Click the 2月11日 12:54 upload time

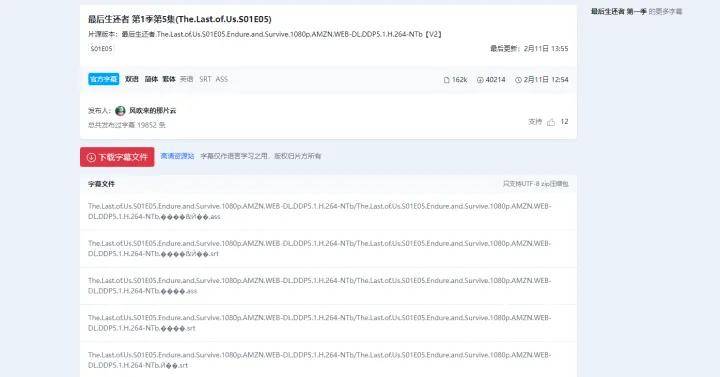pyautogui.click(x=546, y=80)
